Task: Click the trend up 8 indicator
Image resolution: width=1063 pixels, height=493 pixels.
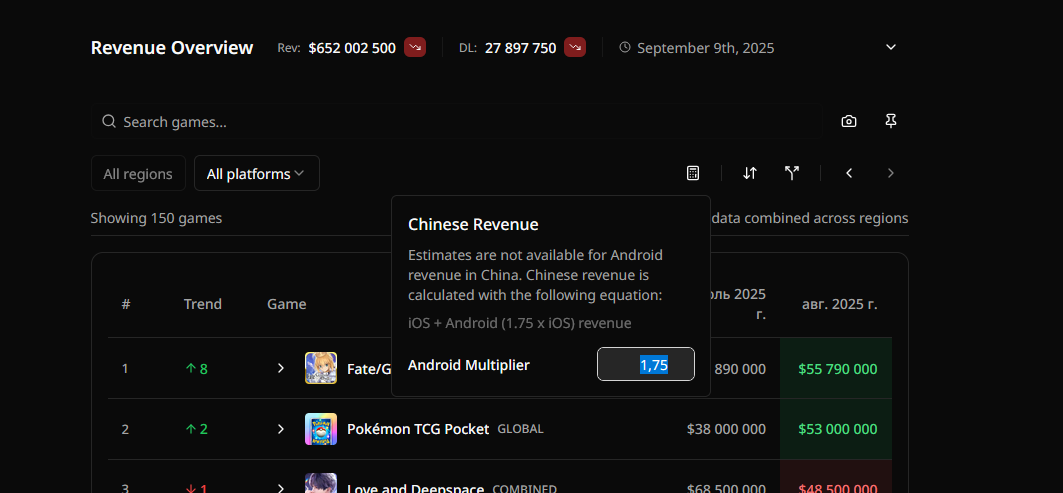Action: [x=196, y=369]
